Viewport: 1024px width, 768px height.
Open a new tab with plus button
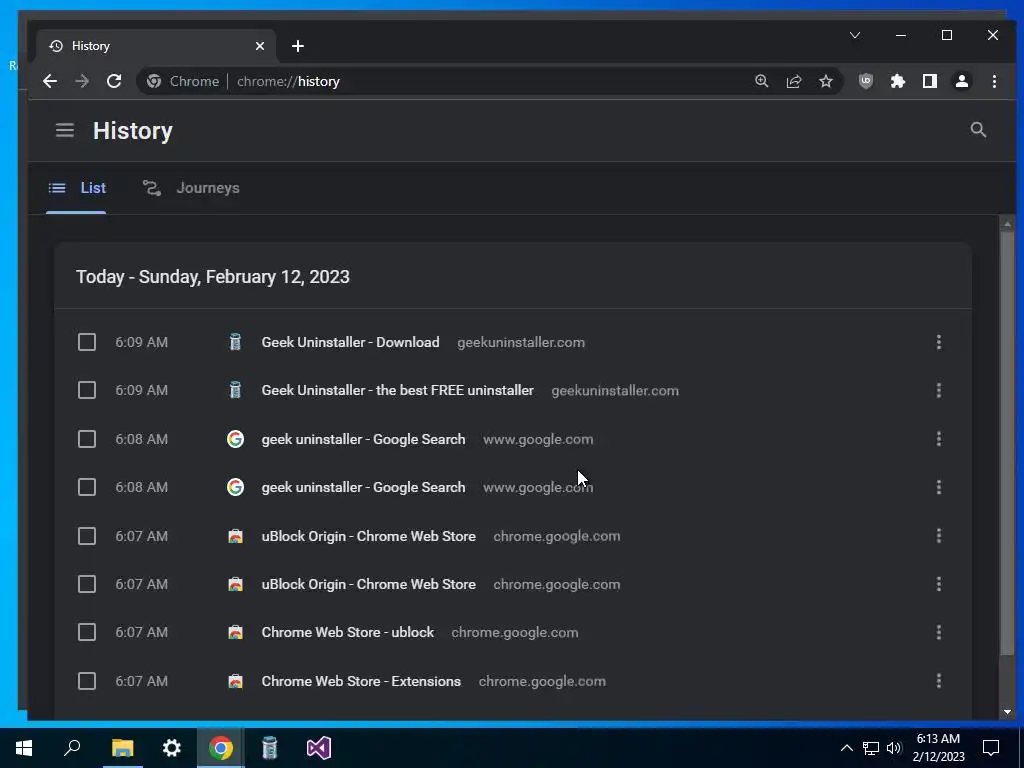[298, 46]
